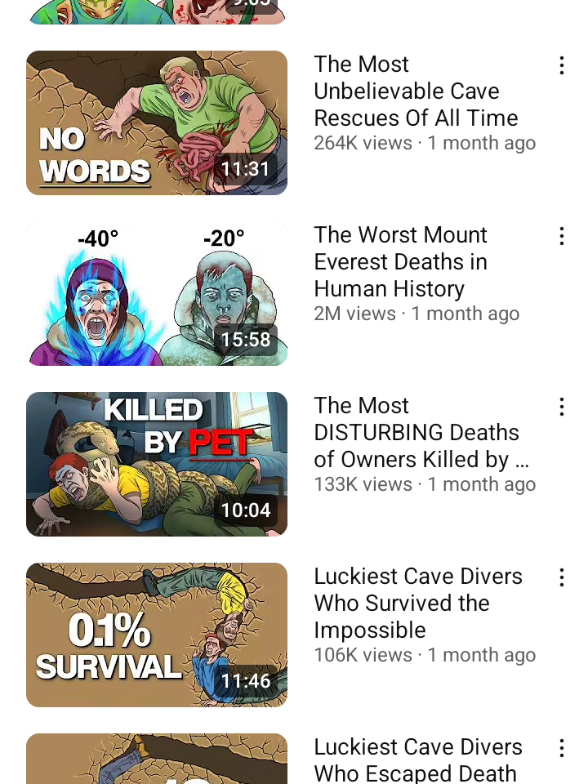The image size is (588, 784).
Task: Open the partially visible cave thumbnail at the bottom
Action: 156,758
